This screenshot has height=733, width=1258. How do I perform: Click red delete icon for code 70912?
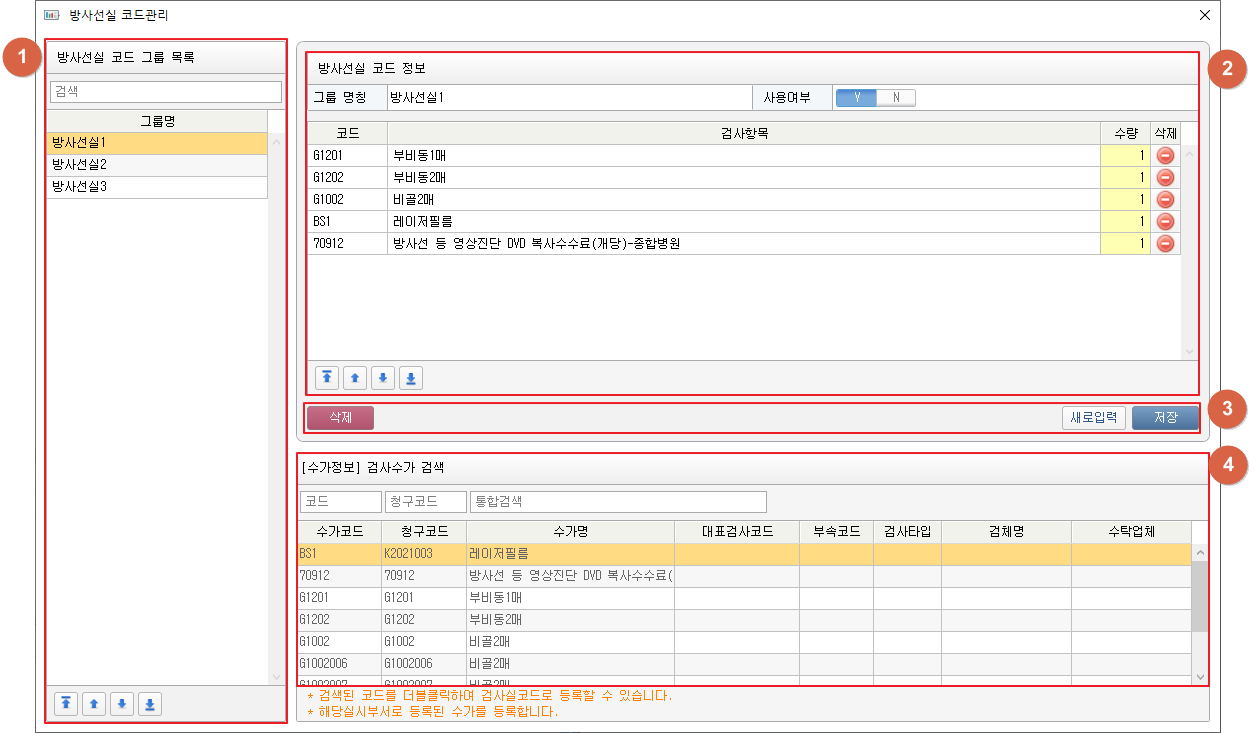[1165, 243]
